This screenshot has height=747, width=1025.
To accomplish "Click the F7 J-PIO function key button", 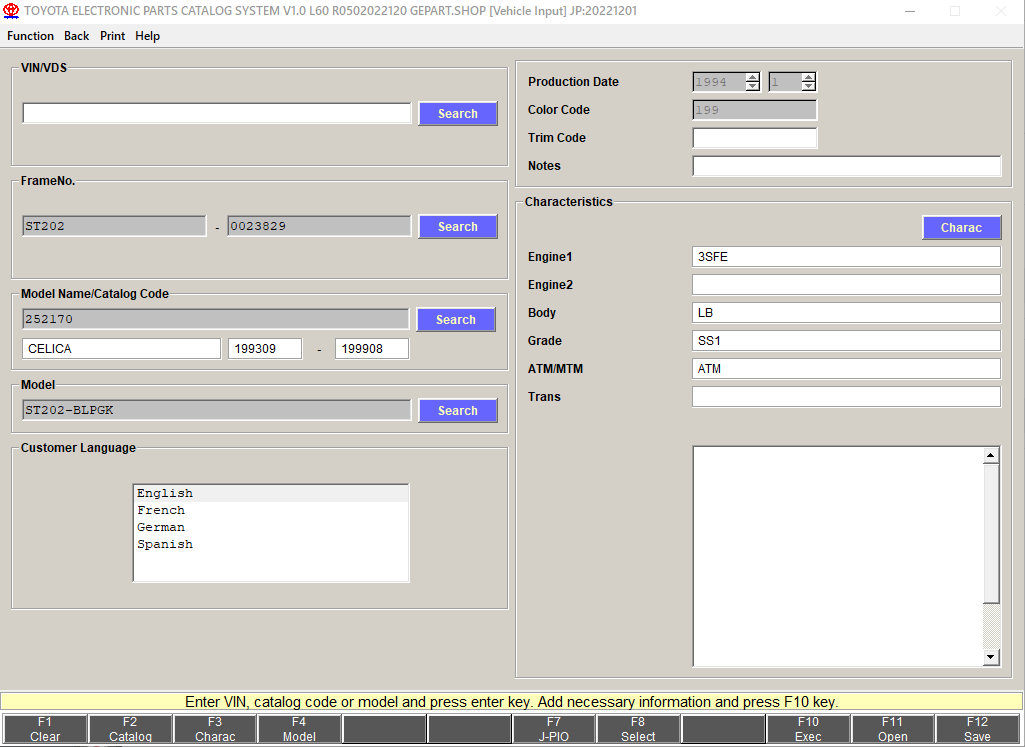I will pyautogui.click(x=554, y=729).
